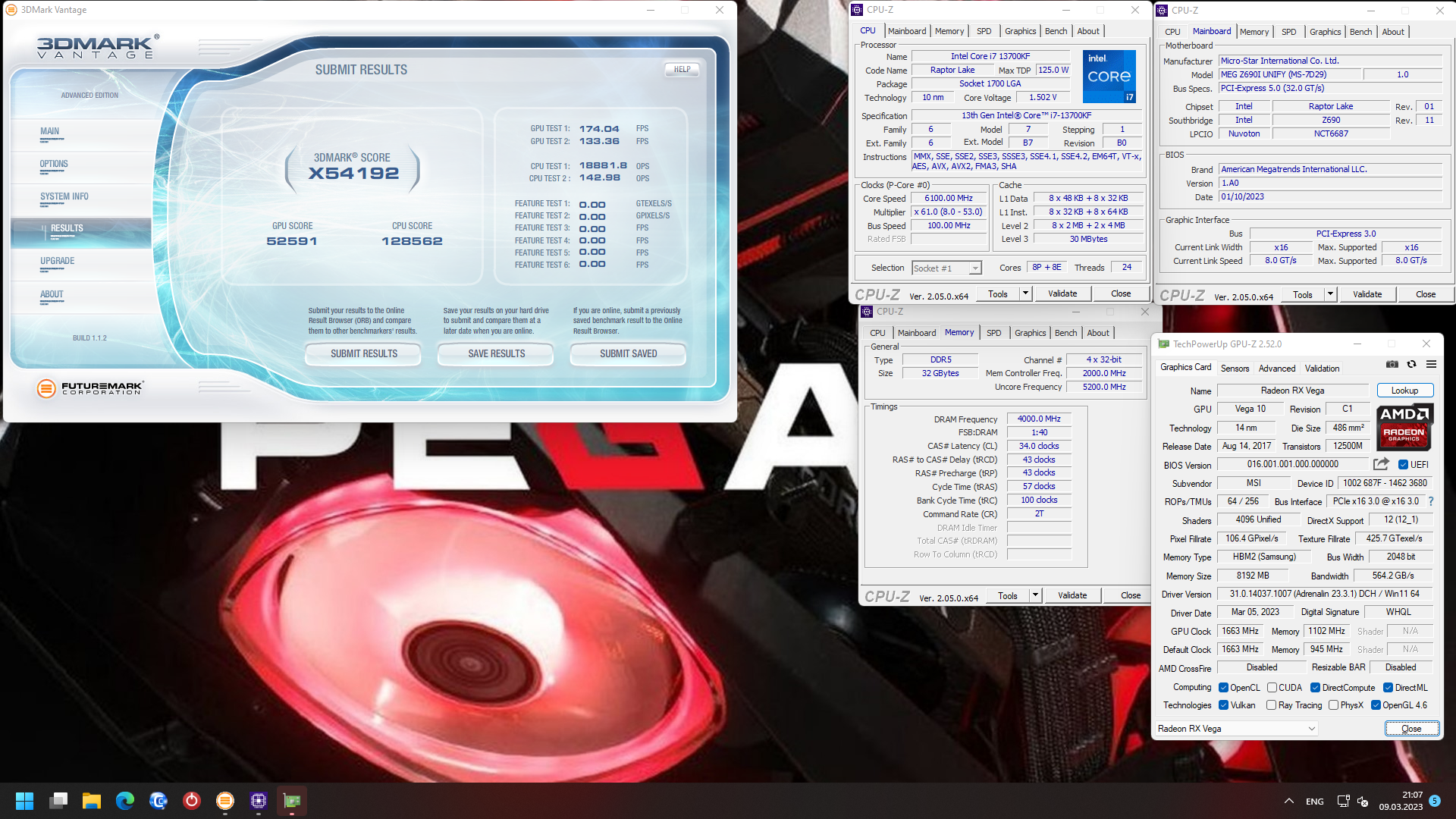Click the bus interface question mark icon
This screenshot has height=819, width=1456.
1431,501
